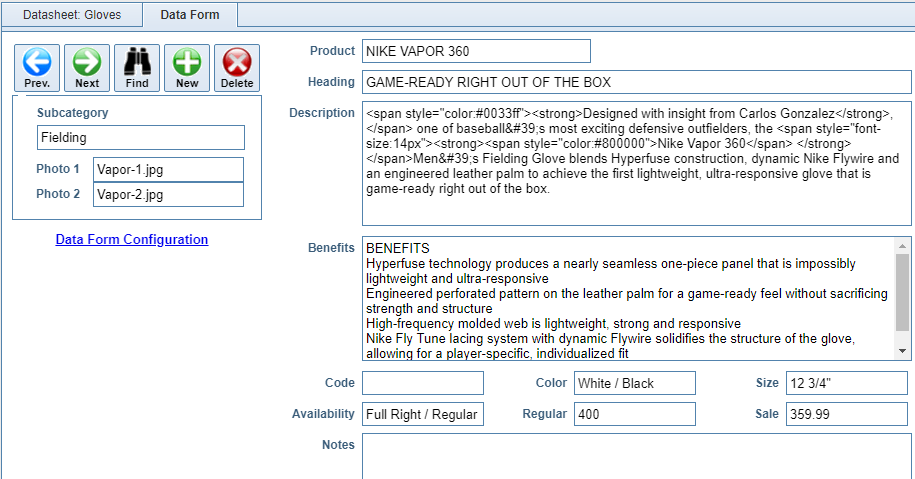Advance to the next record
The height and width of the screenshot is (479, 915).
[87, 68]
